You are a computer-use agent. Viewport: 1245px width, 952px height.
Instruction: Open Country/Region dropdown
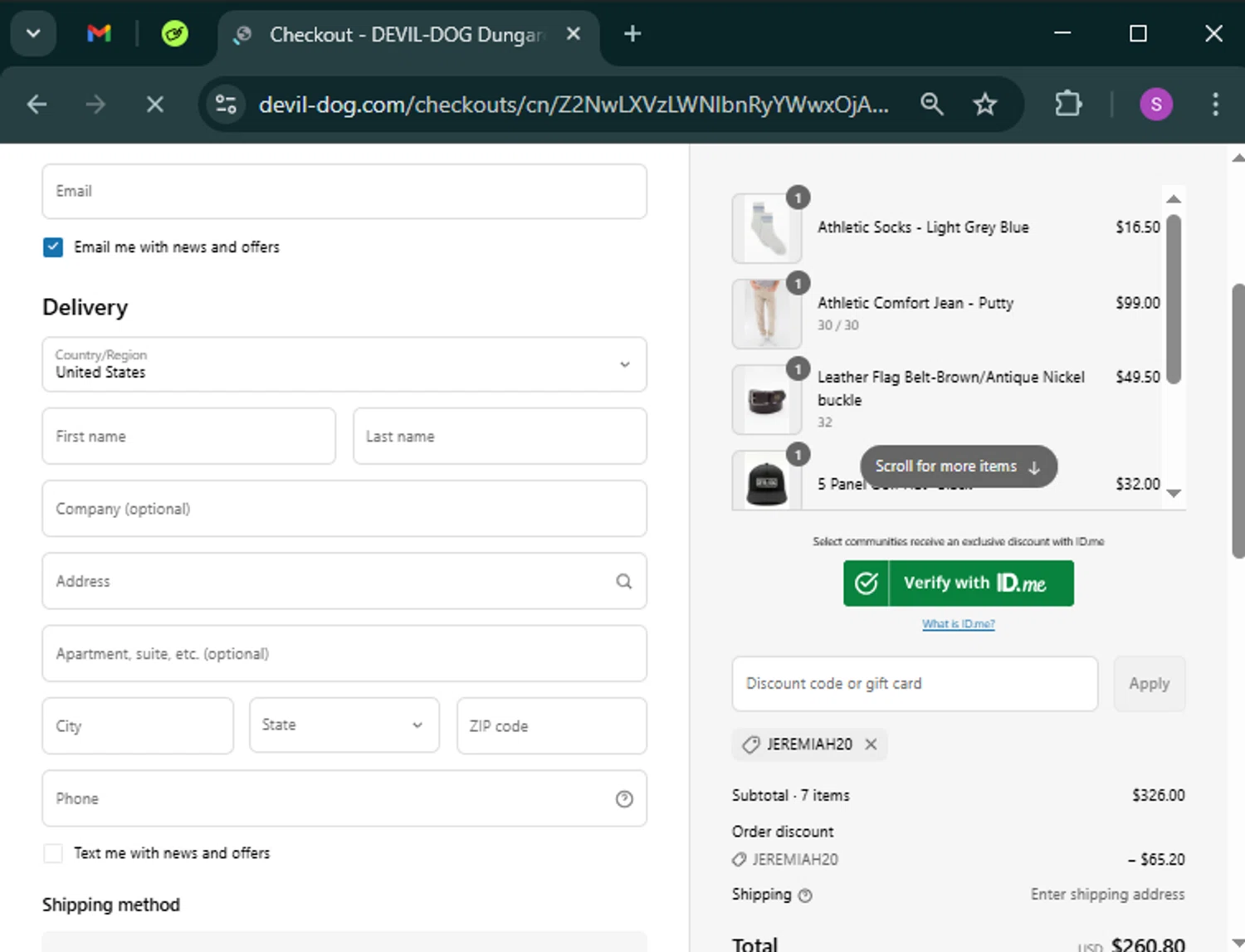[x=344, y=364]
